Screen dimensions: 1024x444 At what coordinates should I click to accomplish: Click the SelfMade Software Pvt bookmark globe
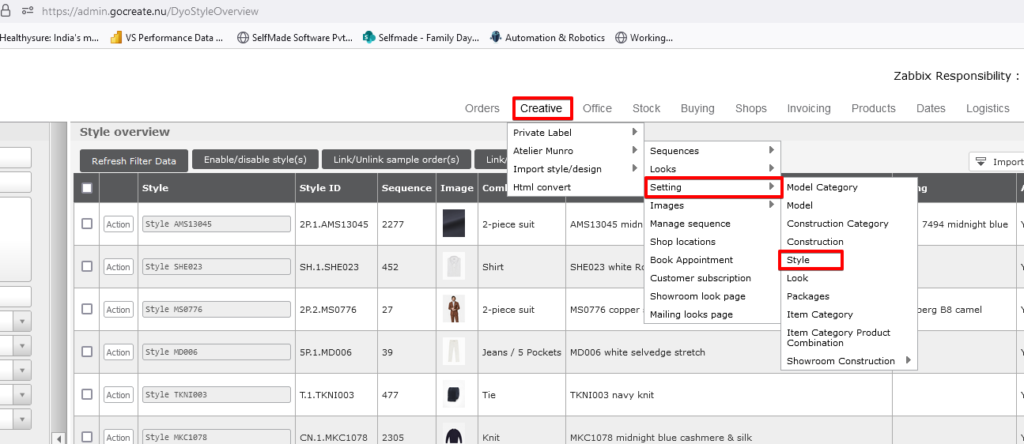243,38
